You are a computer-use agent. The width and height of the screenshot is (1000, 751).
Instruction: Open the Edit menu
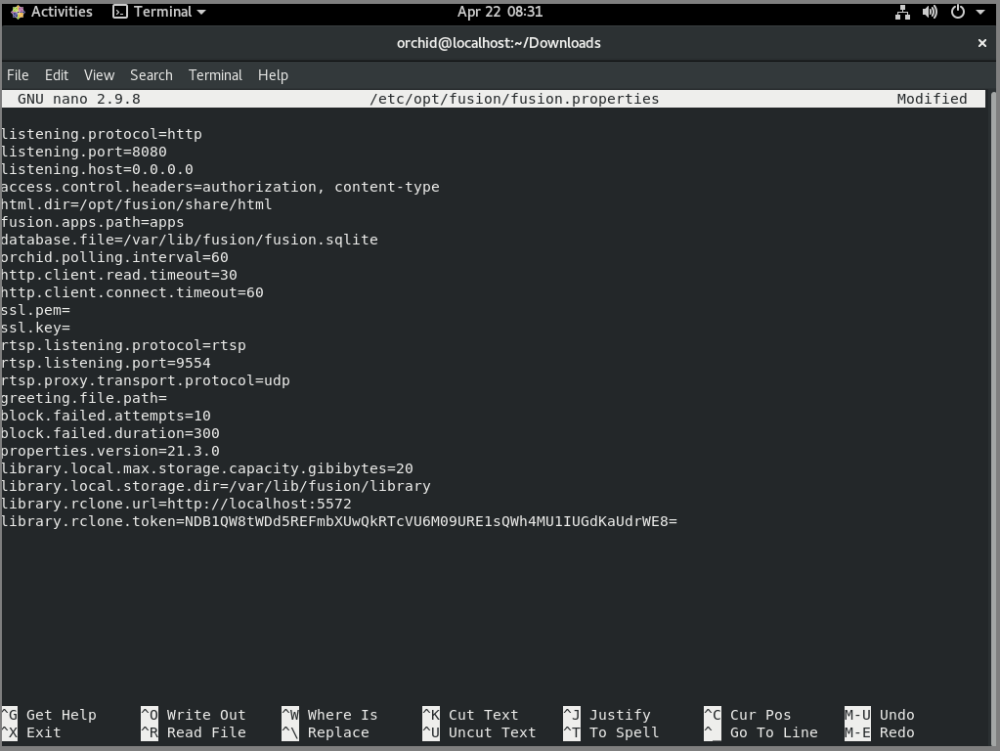coord(56,75)
